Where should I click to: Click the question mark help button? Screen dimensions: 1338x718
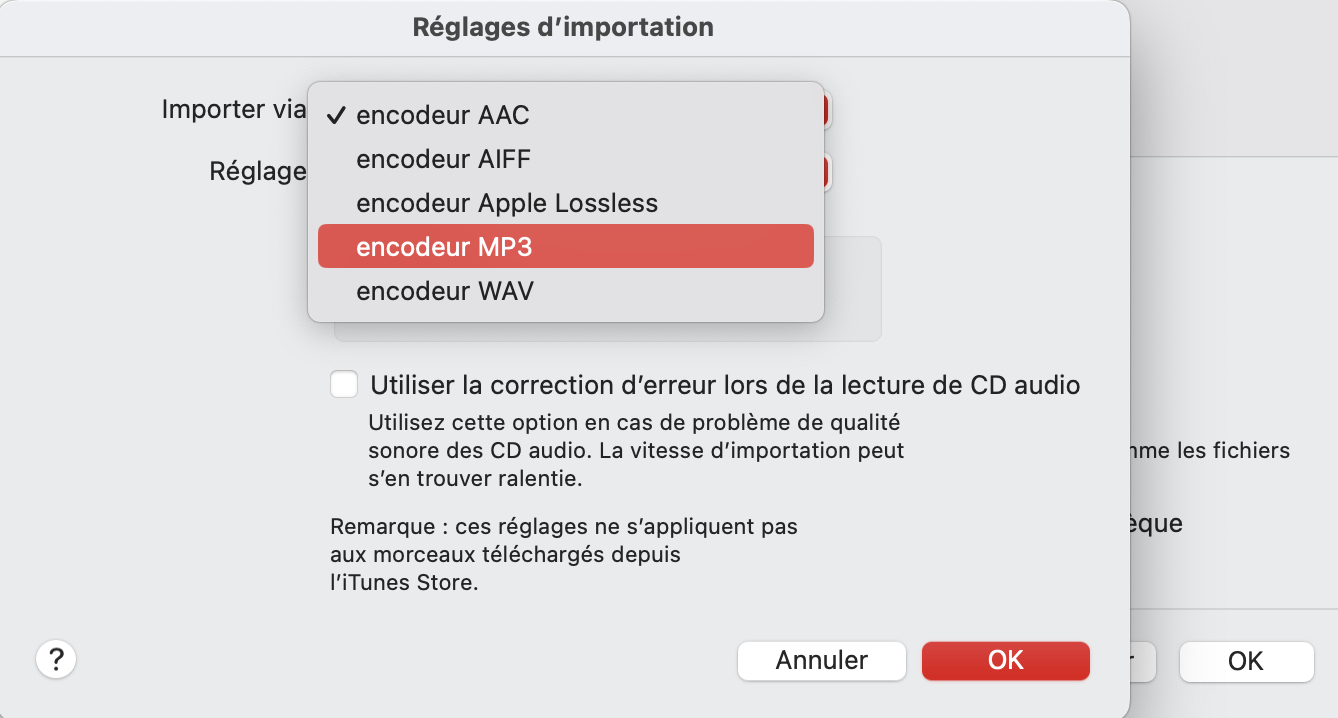[x=56, y=659]
